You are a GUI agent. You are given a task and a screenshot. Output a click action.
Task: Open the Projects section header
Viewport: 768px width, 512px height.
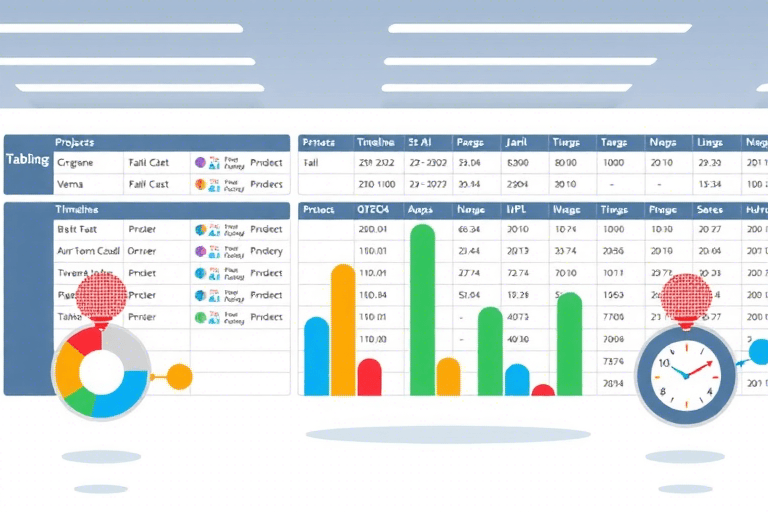tap(74, 142)
